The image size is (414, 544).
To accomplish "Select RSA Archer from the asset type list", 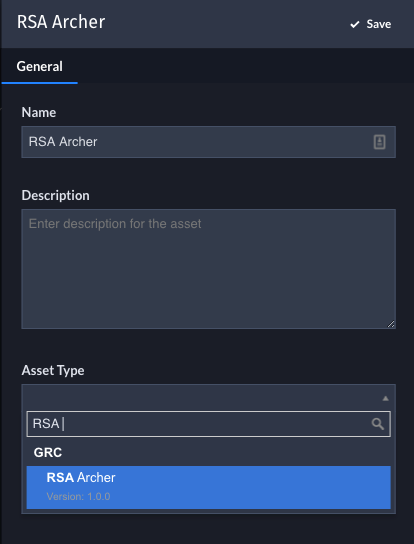I will point(208,487).
